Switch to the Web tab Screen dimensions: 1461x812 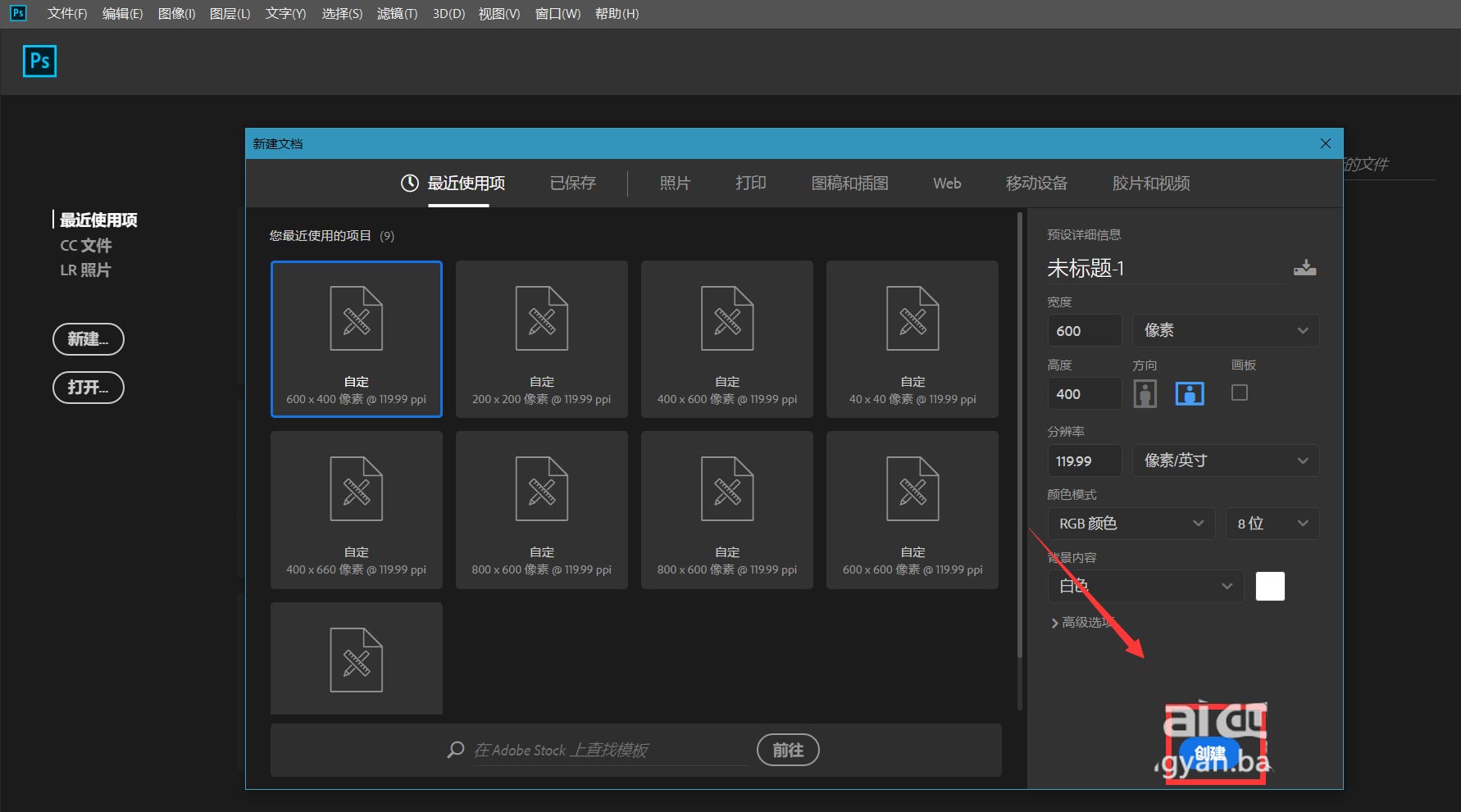947,183
